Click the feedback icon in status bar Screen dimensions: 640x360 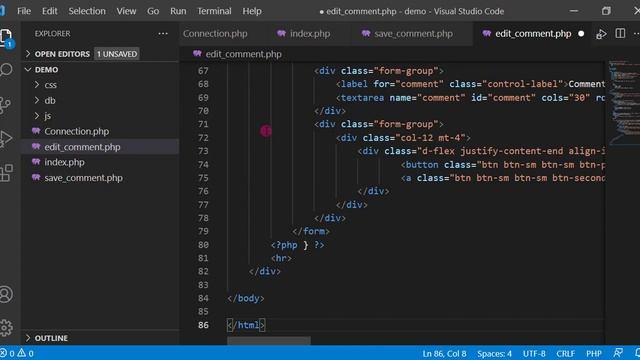point(618,353)
